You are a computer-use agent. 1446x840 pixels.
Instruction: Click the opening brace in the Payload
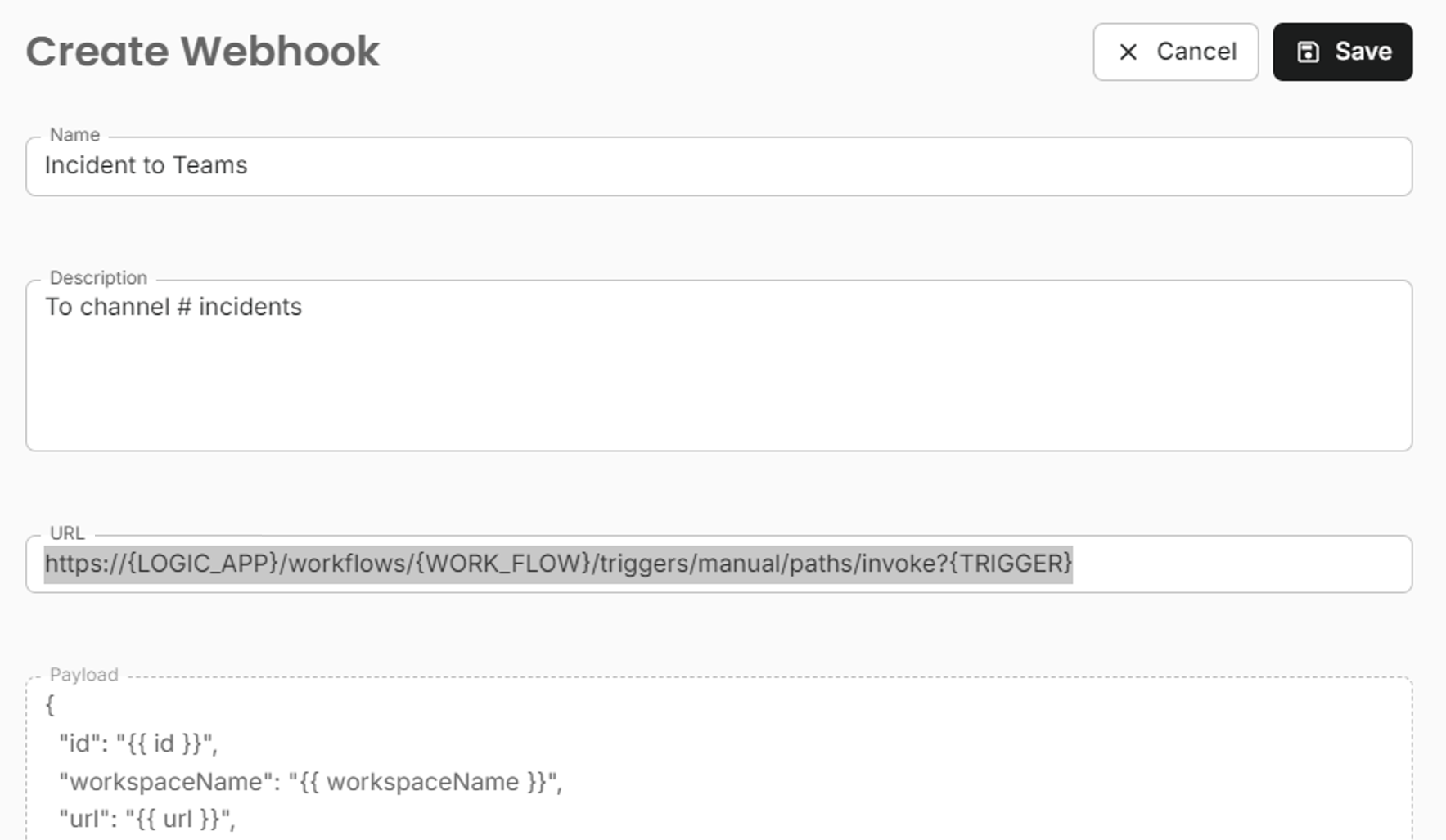click(x=52, y=706)
